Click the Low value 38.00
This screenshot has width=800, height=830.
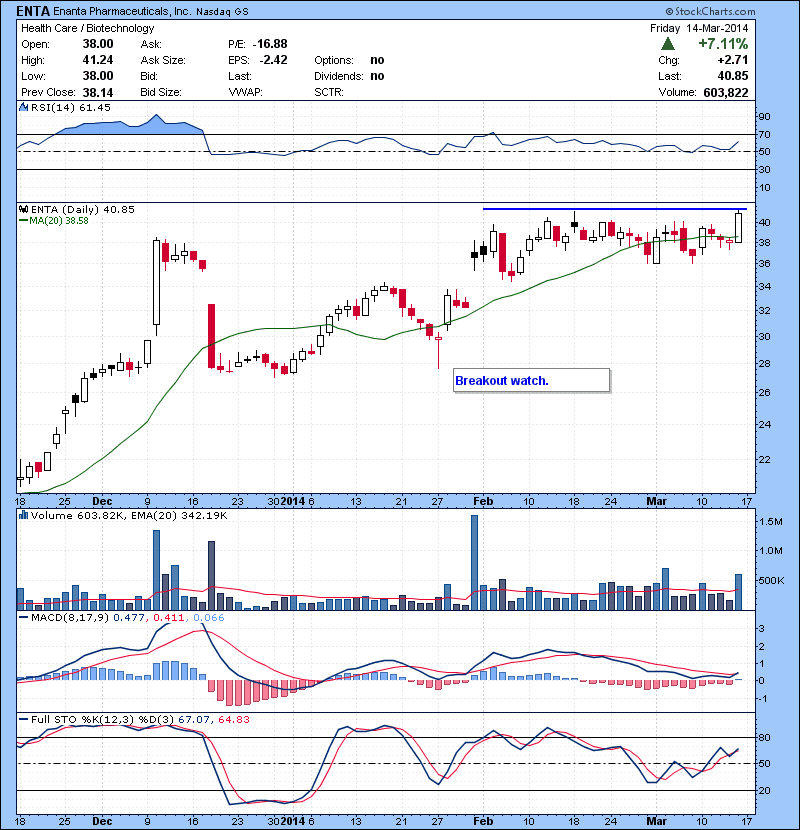coord(98,76)
